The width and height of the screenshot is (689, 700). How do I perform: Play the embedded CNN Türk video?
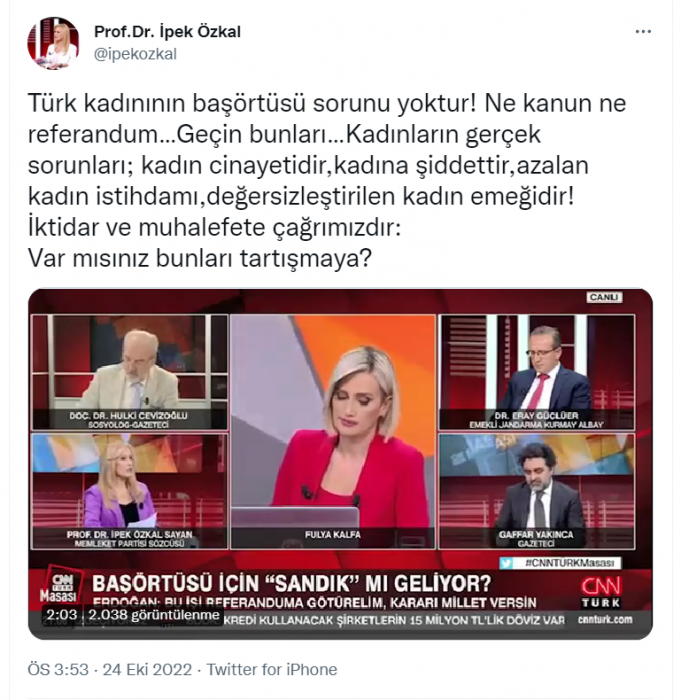click(340, 464)
